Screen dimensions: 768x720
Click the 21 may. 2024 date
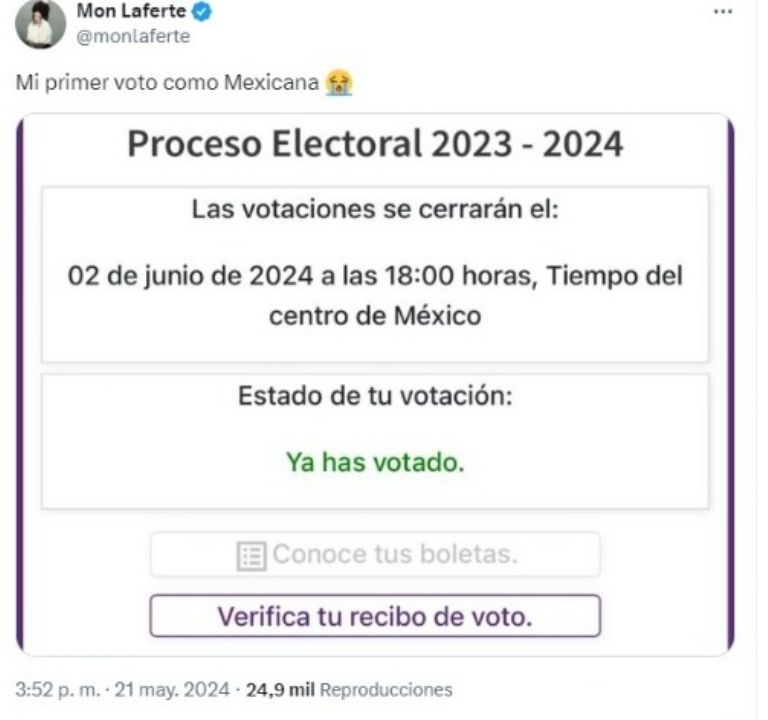(172, 690)
